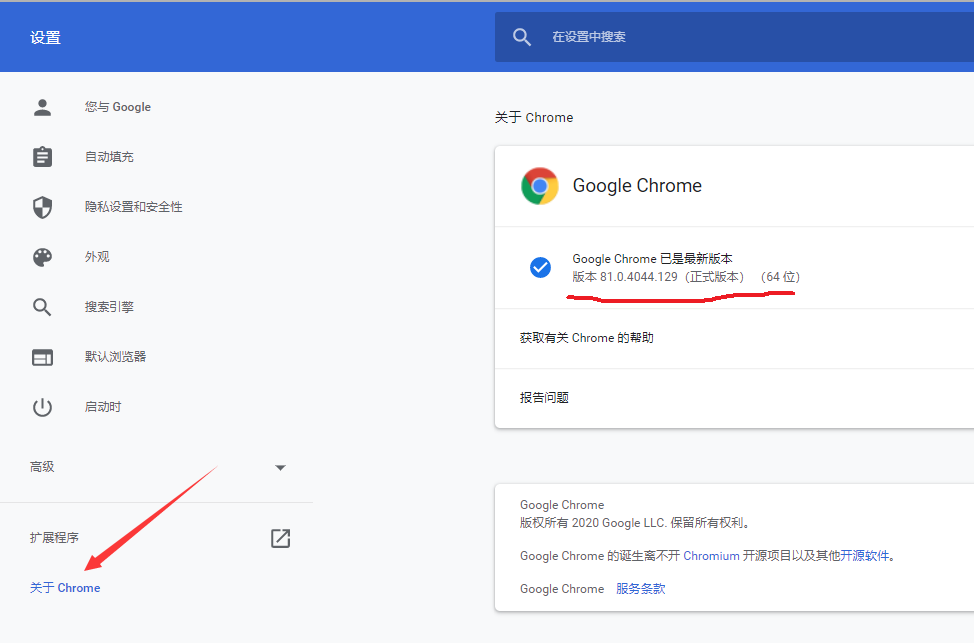Go to 隐私设置和安全性 section

pos(134,207)
